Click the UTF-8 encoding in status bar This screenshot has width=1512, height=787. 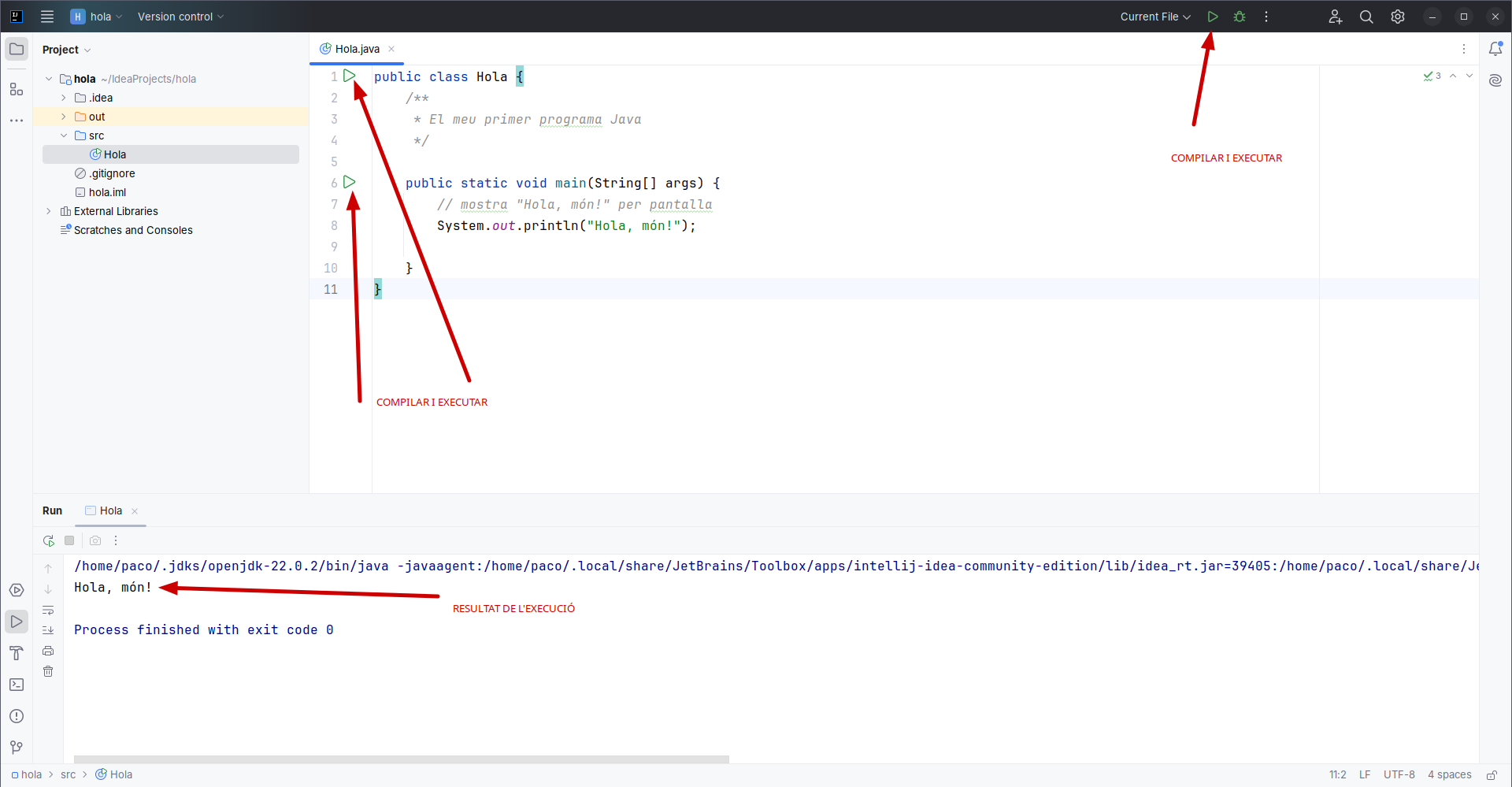point(1399,774)
